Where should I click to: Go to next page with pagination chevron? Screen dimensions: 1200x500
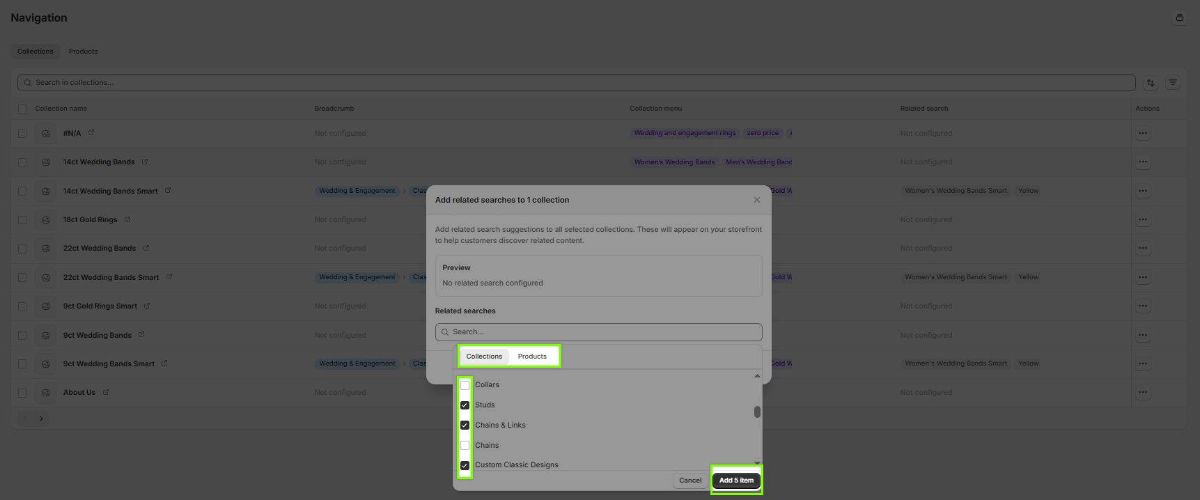(x=41, y=418)
